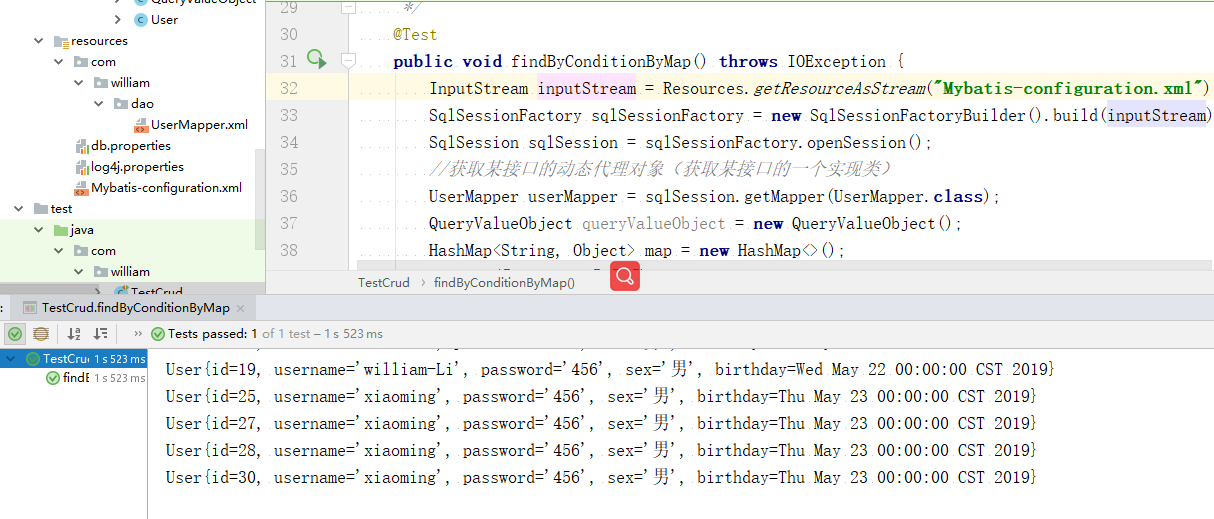Select the dao folder
The height and width of the screenshot is (519, 1214).
pyautogui.click(x=142, y=104)
